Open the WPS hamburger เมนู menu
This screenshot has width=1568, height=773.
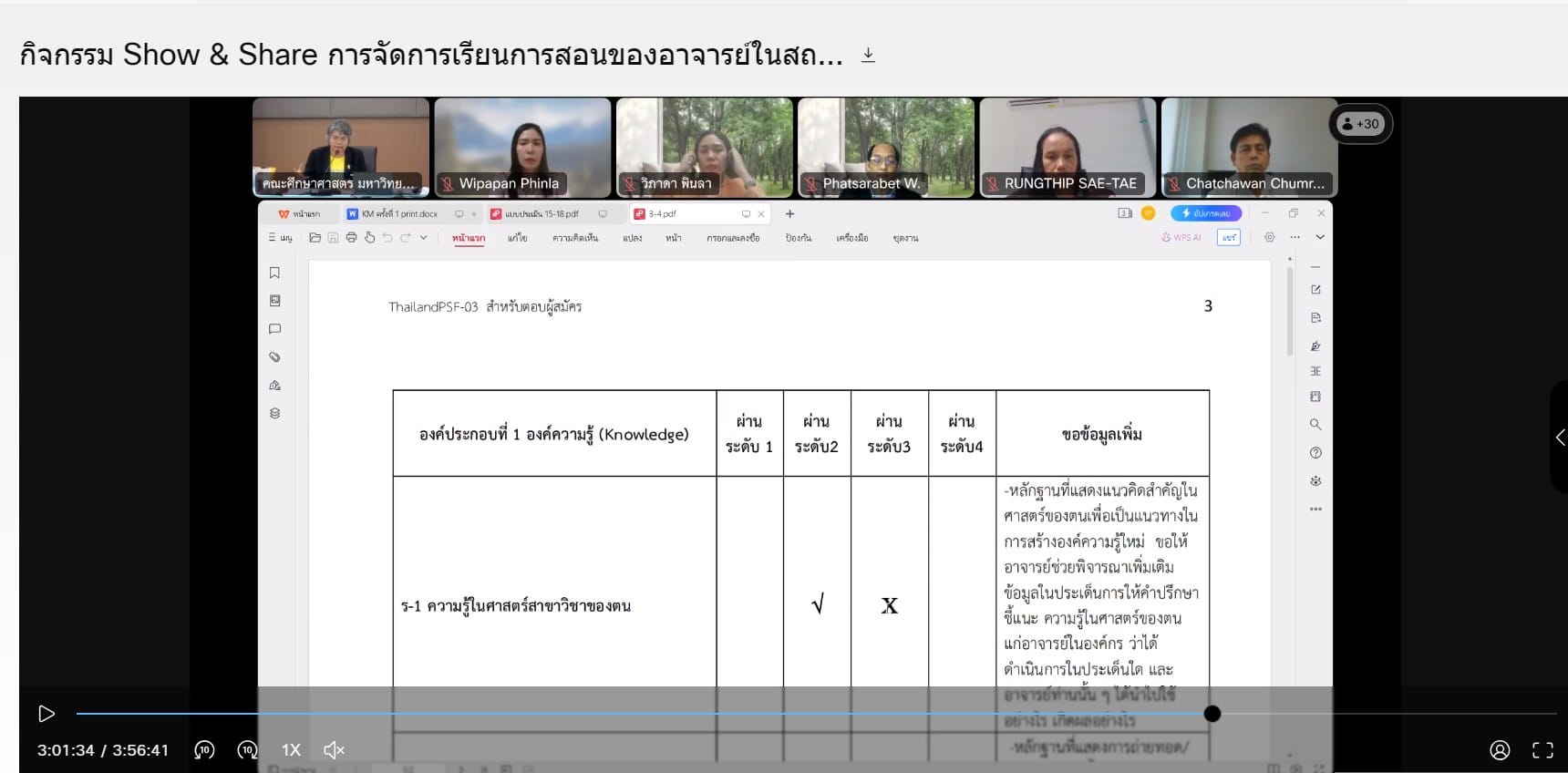pyautogui.click(x=280, y=238)
